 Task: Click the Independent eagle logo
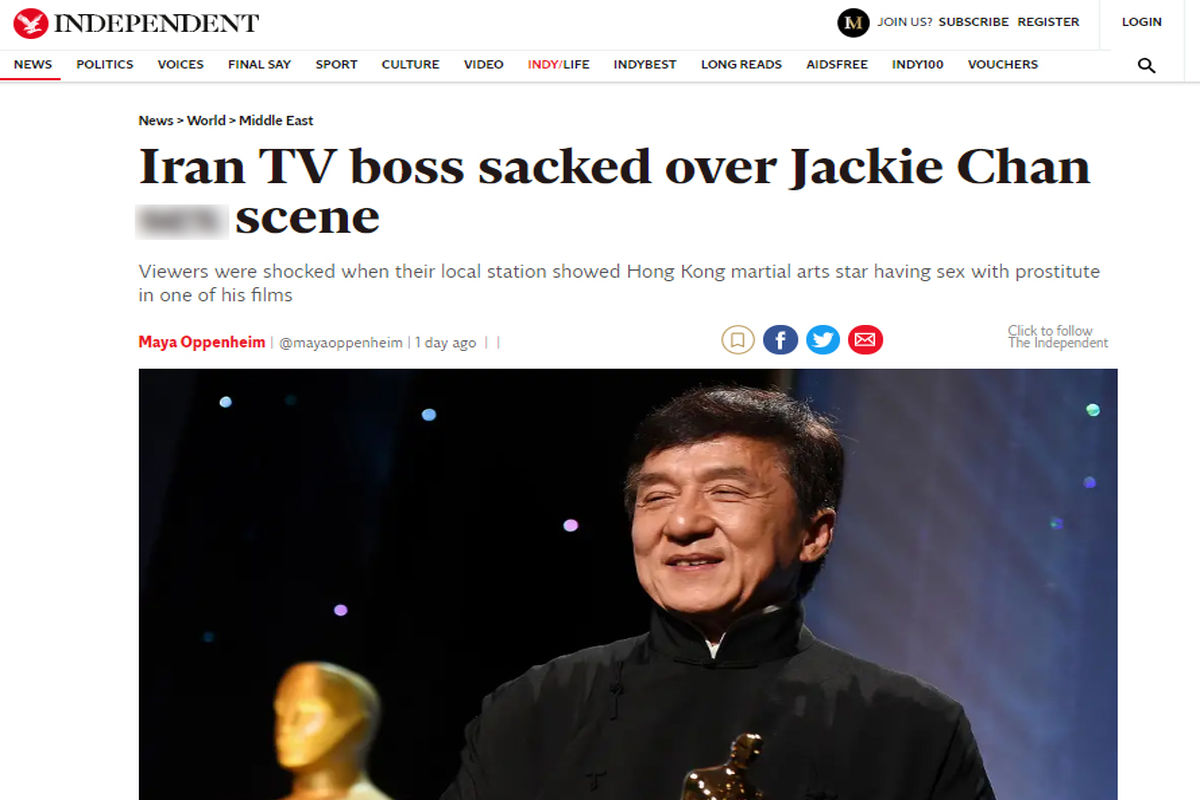tap(28, 22)
